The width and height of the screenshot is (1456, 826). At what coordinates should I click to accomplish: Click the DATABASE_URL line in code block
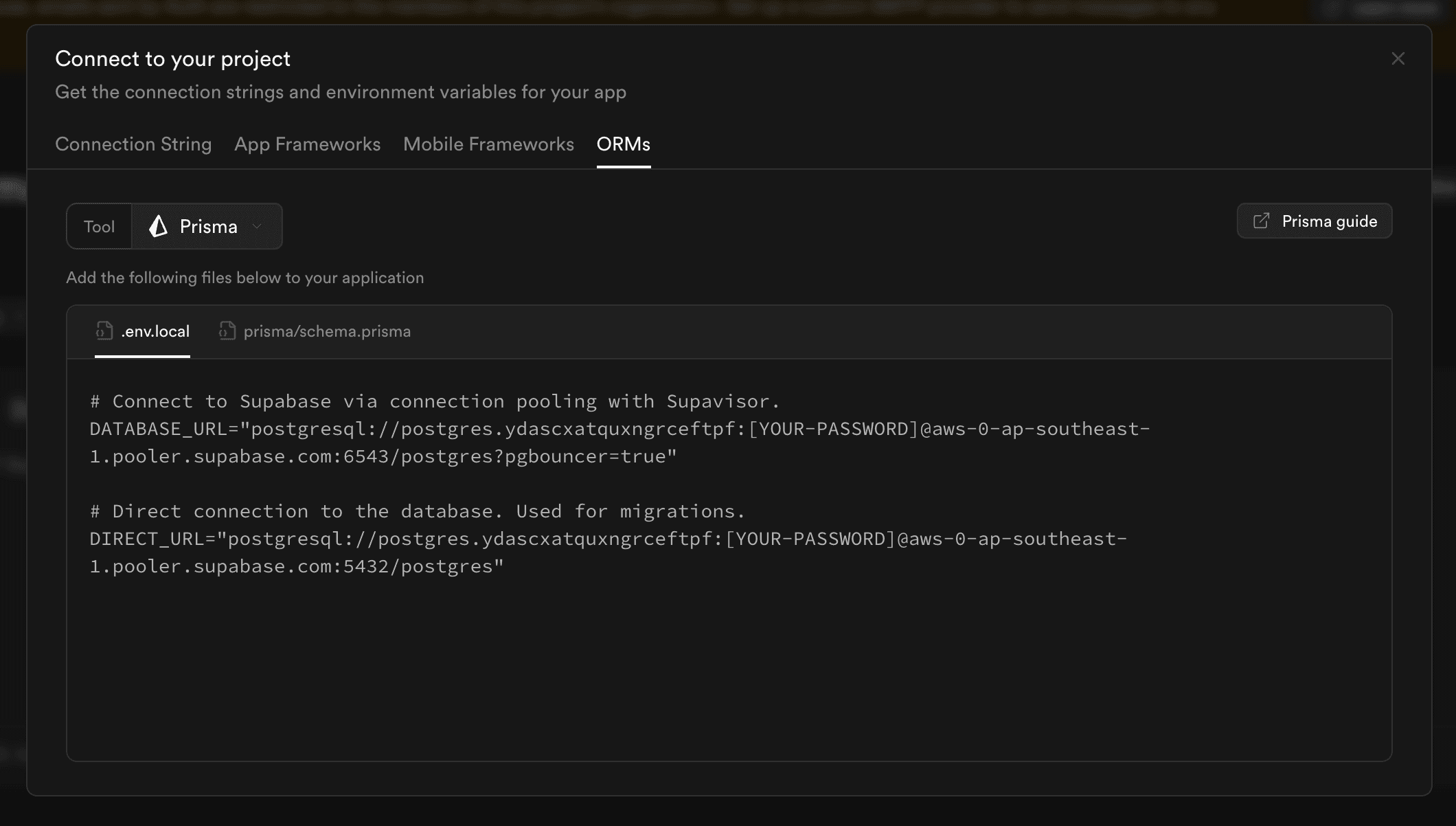pos(619,429)
